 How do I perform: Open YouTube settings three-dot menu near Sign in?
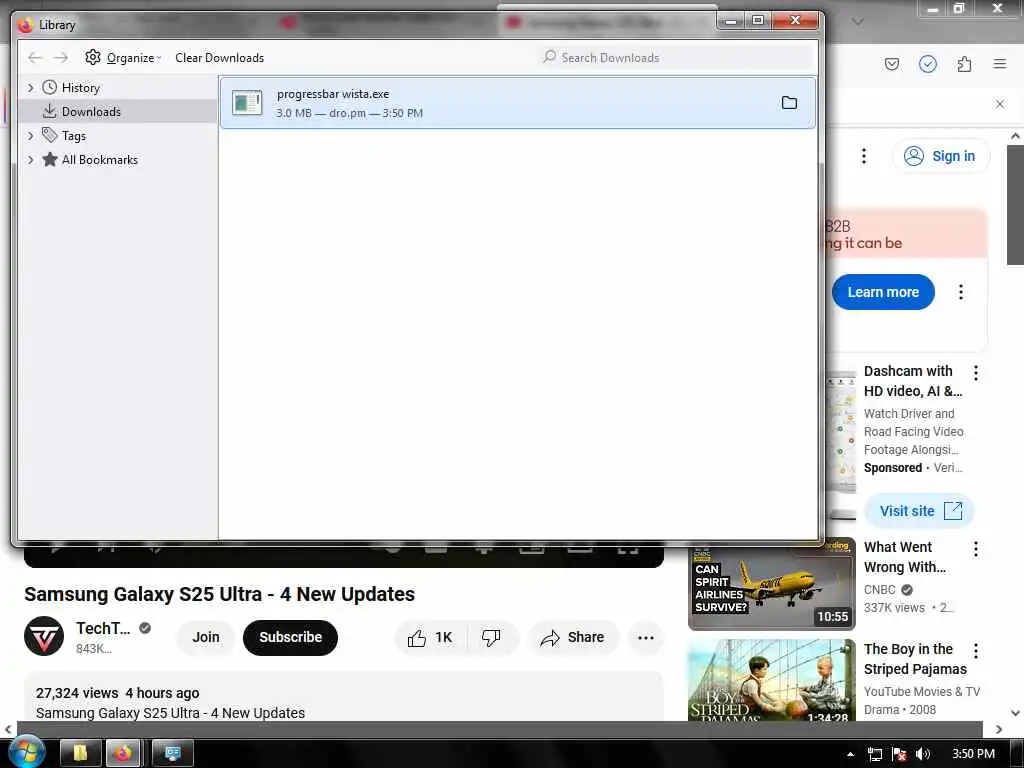coord(863,156)
